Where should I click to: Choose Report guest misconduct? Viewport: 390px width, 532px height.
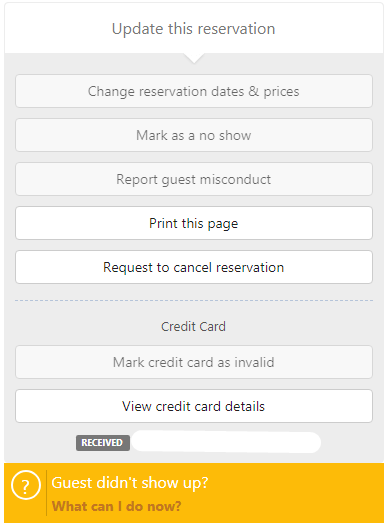(x=194, y=179)
